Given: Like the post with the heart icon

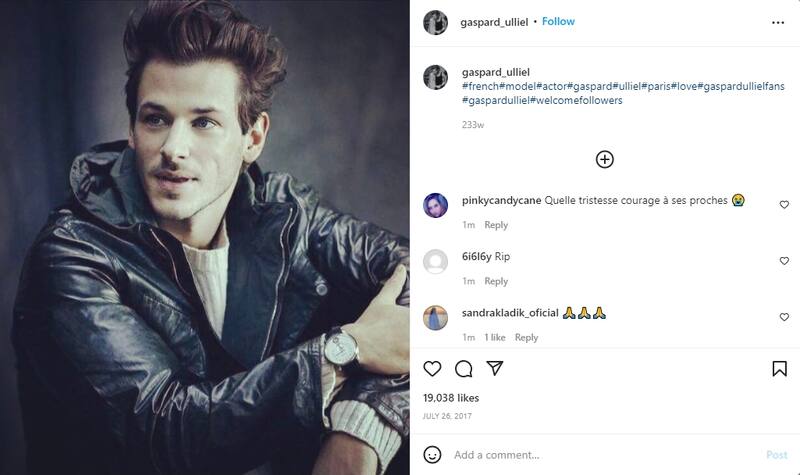Looking at the screenshot, I should 432,368.
